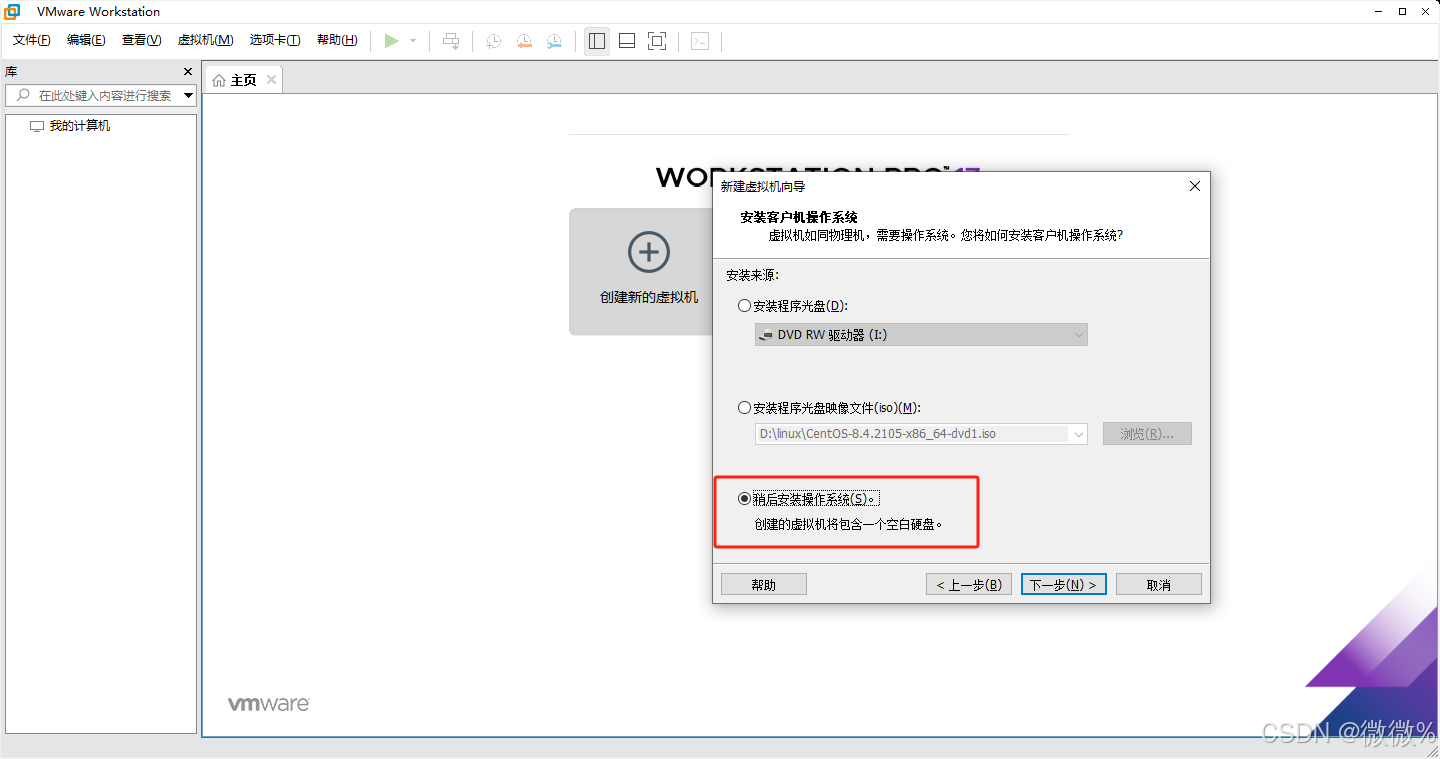Click the 安装客户机操作系统 heading

[x=799, y=217]
